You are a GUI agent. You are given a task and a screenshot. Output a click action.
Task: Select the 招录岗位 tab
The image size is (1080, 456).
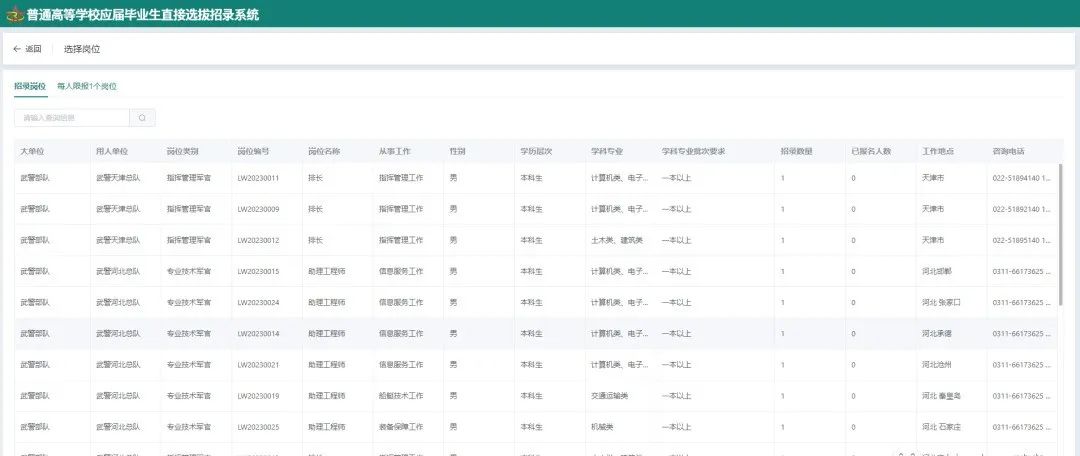30,87
